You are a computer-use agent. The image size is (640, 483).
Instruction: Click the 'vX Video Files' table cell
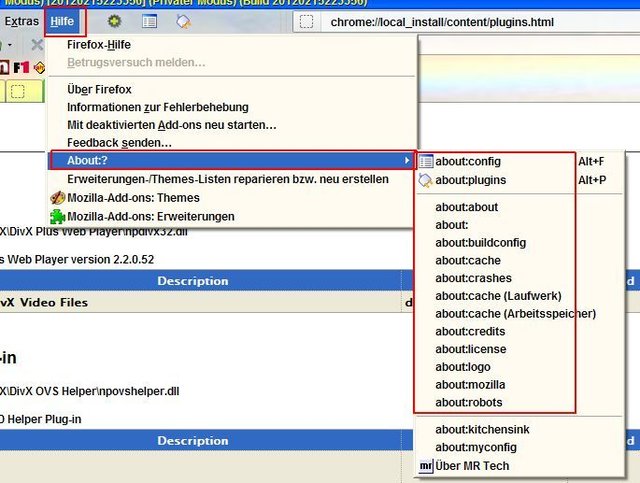200,302
